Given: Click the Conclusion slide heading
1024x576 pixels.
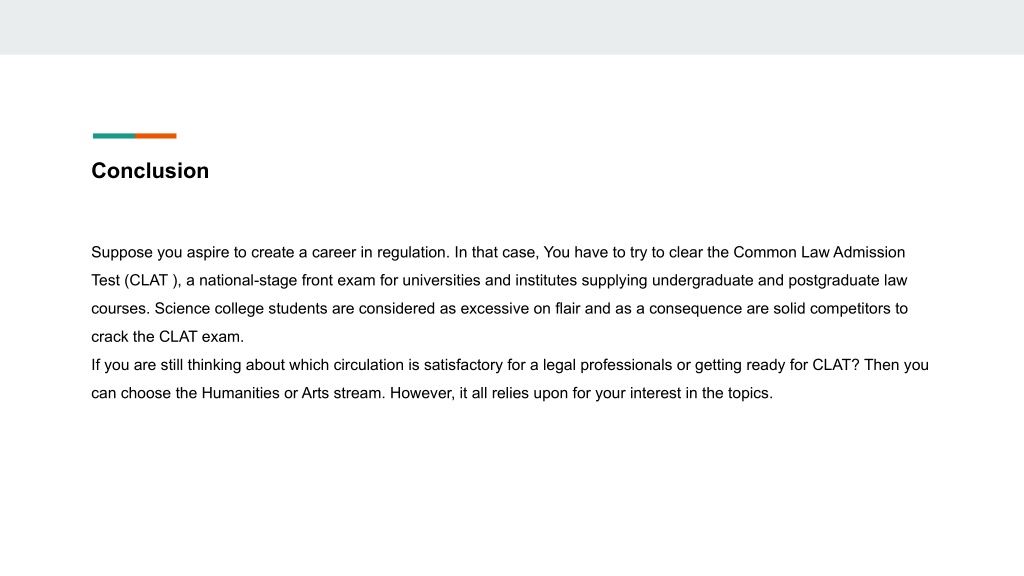Looking at the screenshot, I should (x=150, y=170).
